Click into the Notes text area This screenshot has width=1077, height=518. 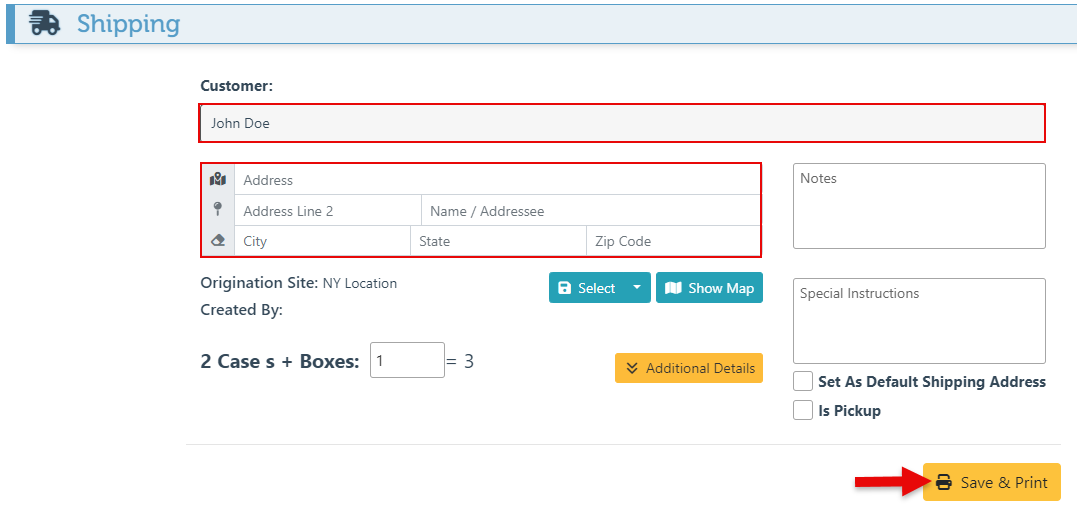click(x=918, y=206)
